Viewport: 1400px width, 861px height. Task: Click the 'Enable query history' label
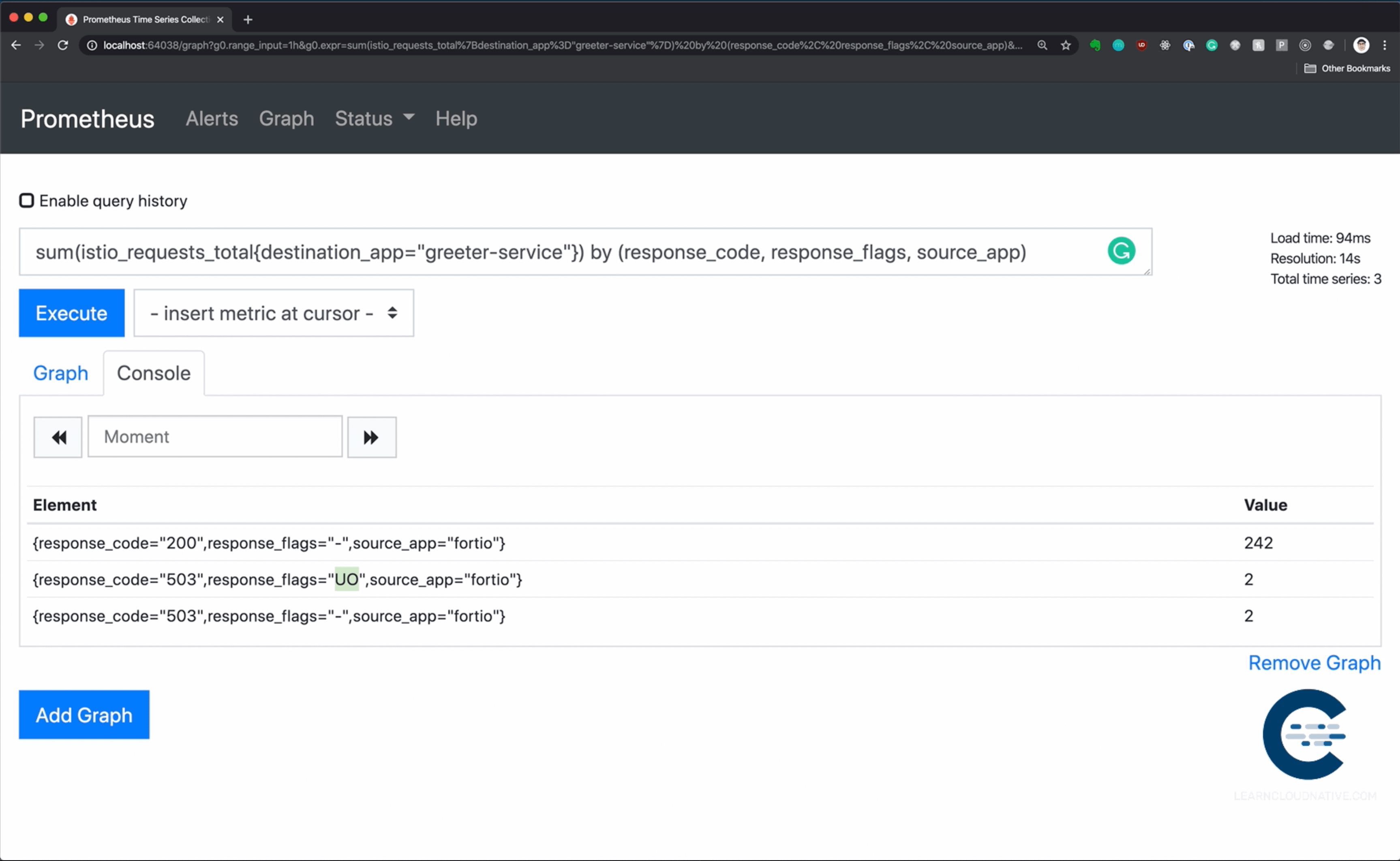pyautogui.click(x=113, y=201)
